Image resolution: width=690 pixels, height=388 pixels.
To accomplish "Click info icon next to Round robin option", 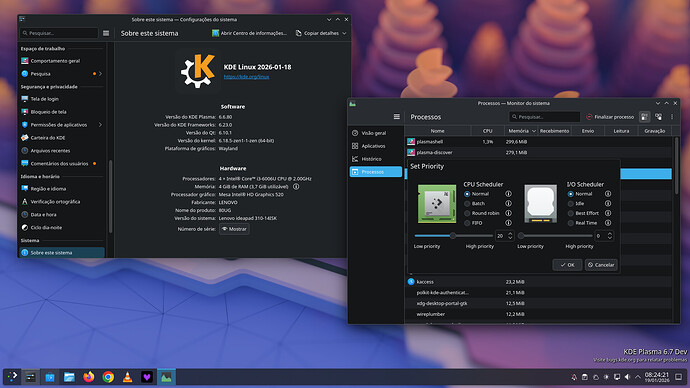I will pos(508,213).
